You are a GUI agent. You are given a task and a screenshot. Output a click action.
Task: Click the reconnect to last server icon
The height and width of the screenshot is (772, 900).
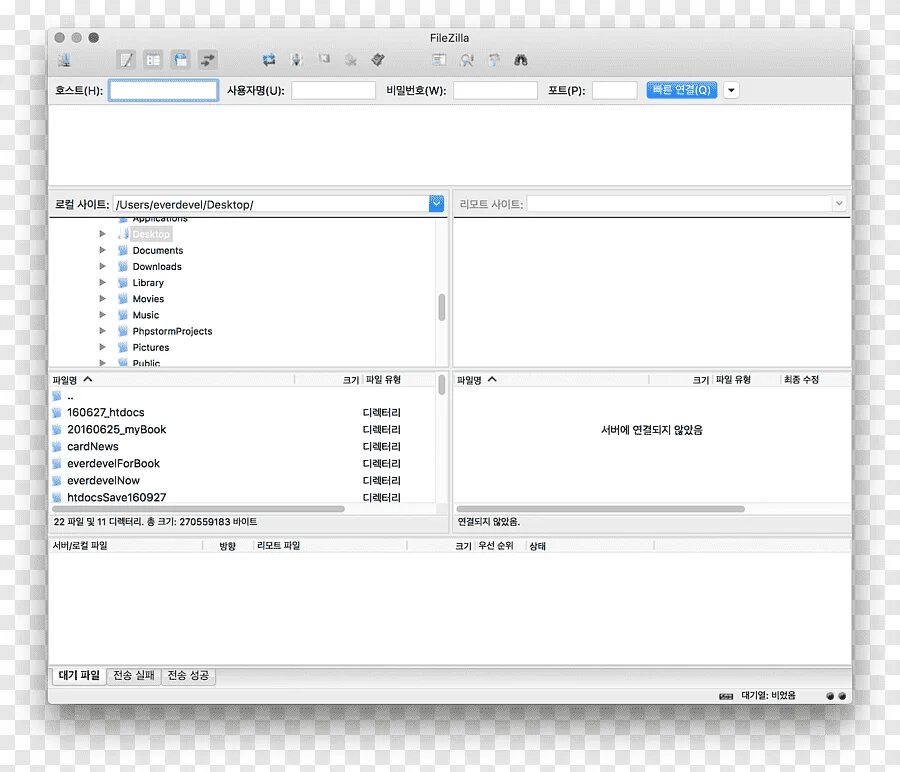(x=378, y=60)
